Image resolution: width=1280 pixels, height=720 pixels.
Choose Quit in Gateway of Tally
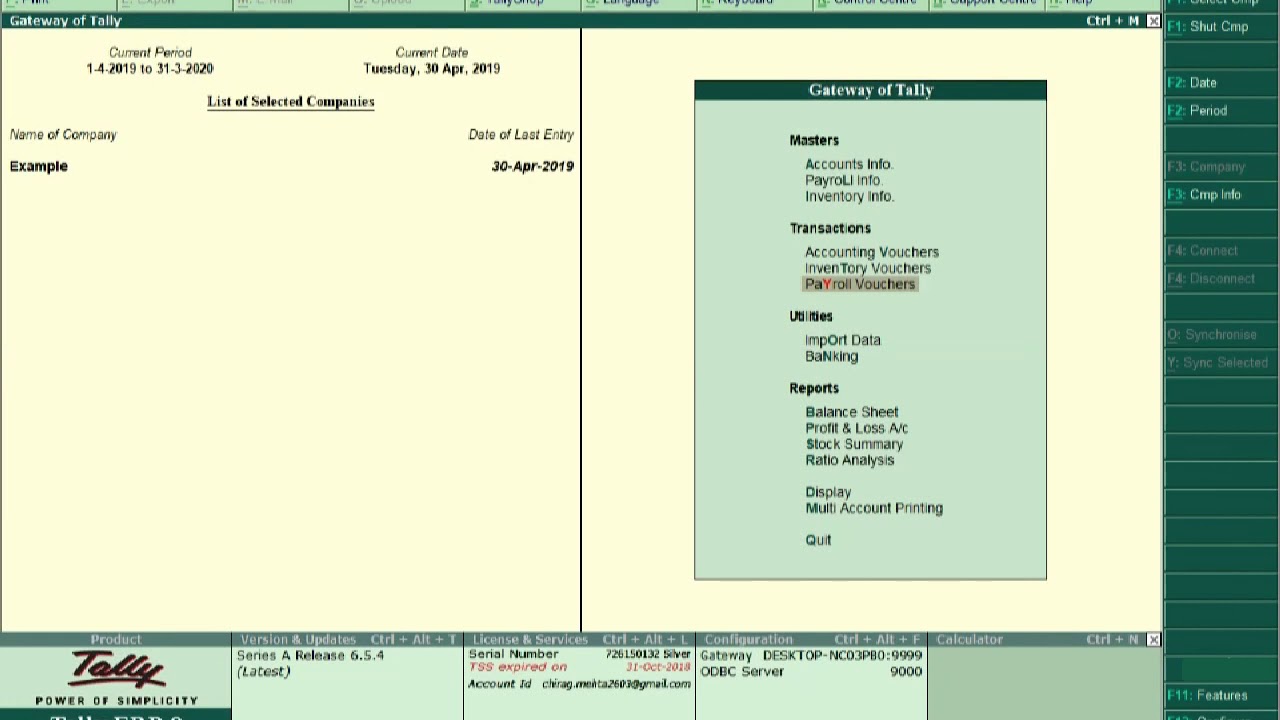tap(818, 540)
